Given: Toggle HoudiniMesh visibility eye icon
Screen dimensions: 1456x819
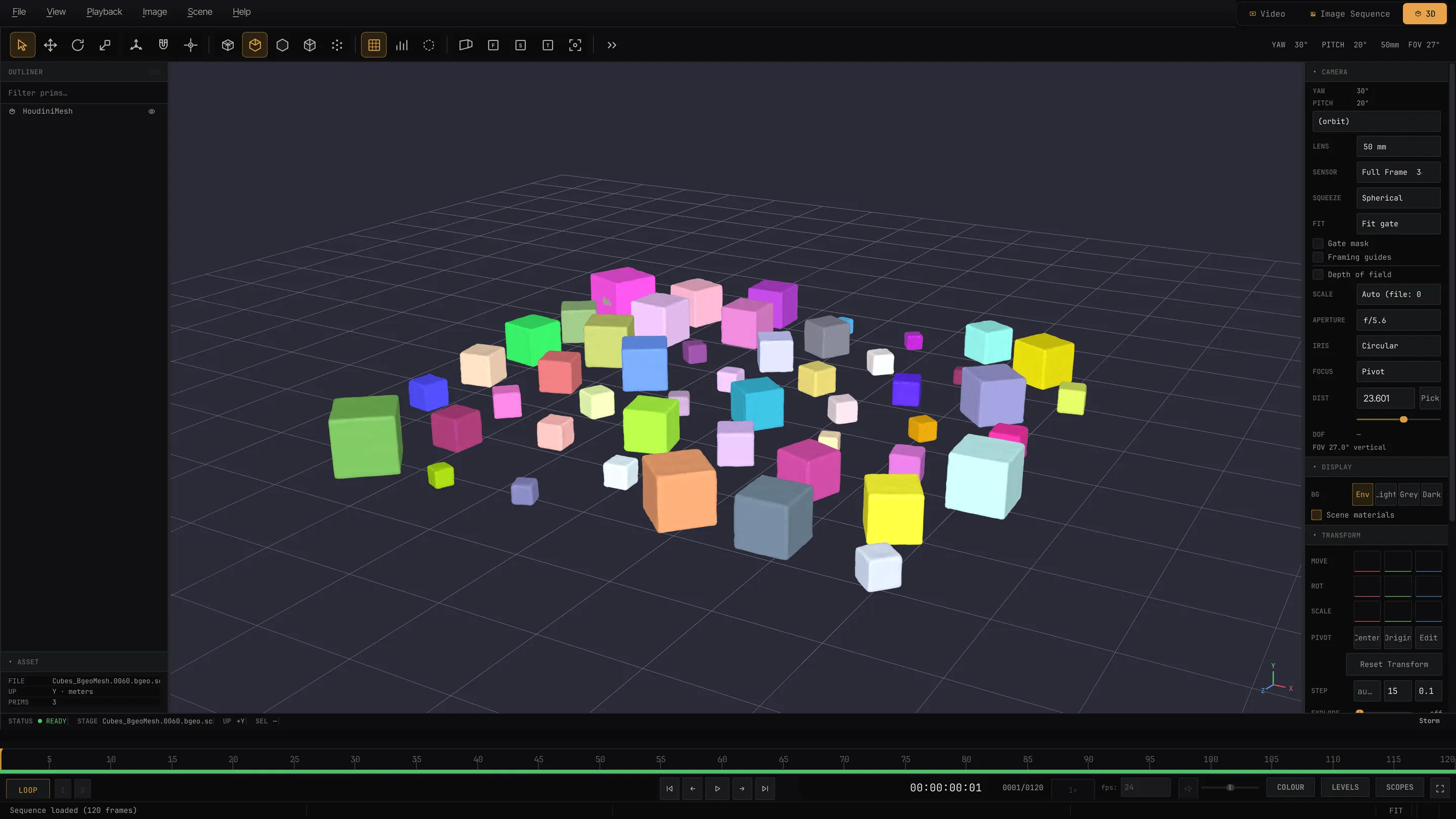Looking at the screenshot, I should click(x=152, y=111).
